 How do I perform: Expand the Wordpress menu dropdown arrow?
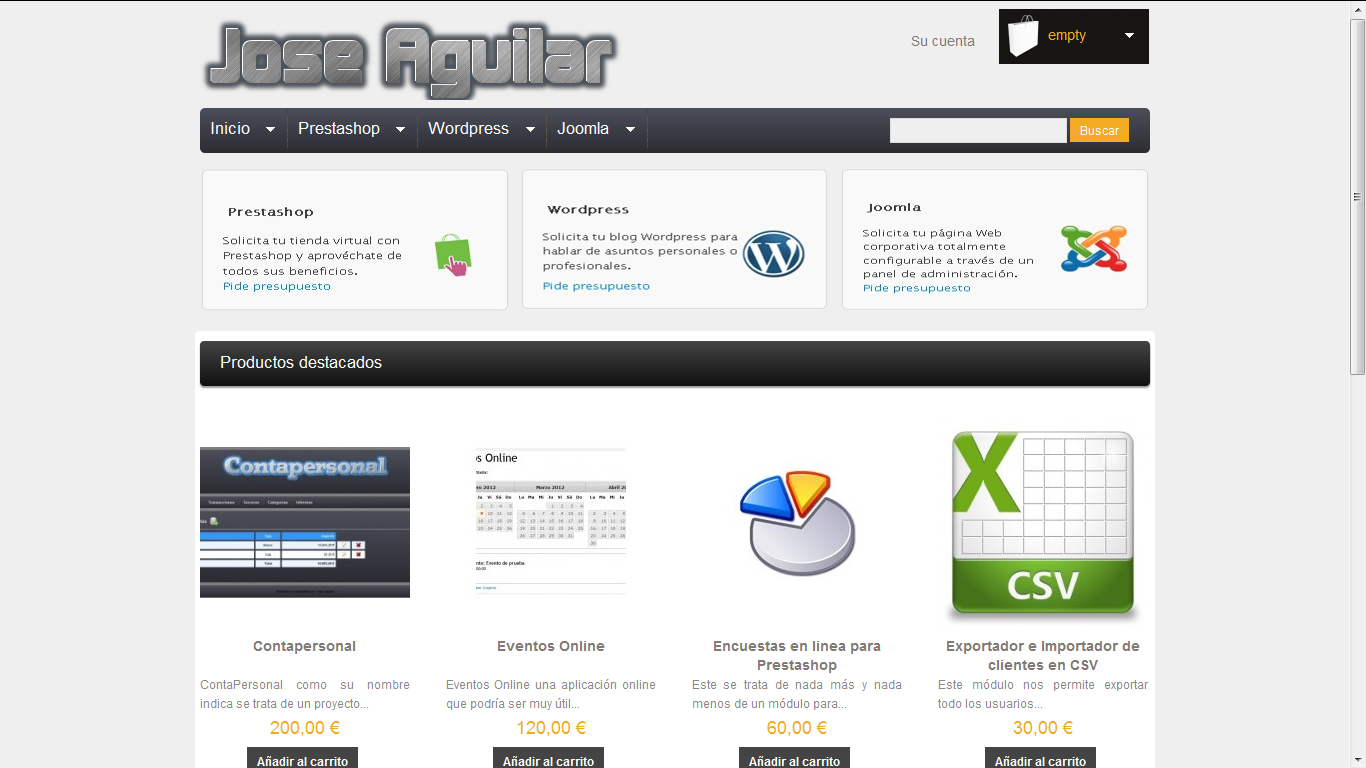coord(530,129)
